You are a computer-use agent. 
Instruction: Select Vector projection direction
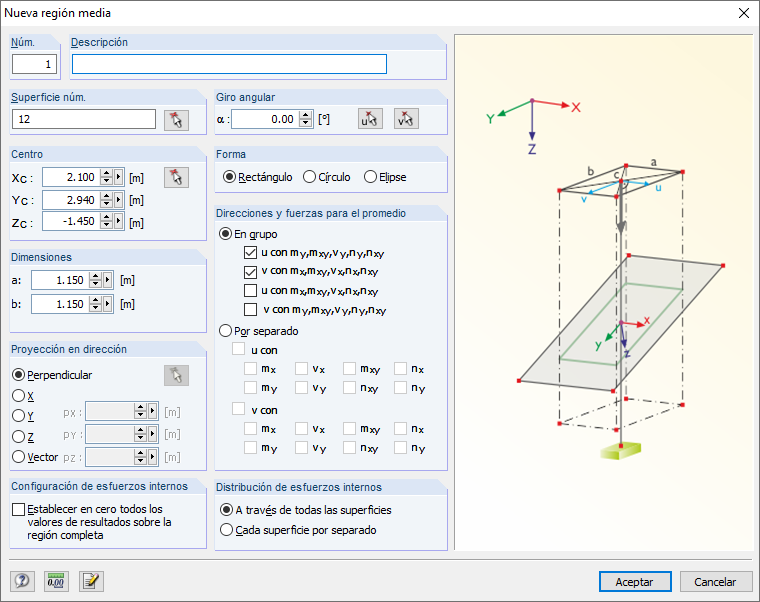35,457
